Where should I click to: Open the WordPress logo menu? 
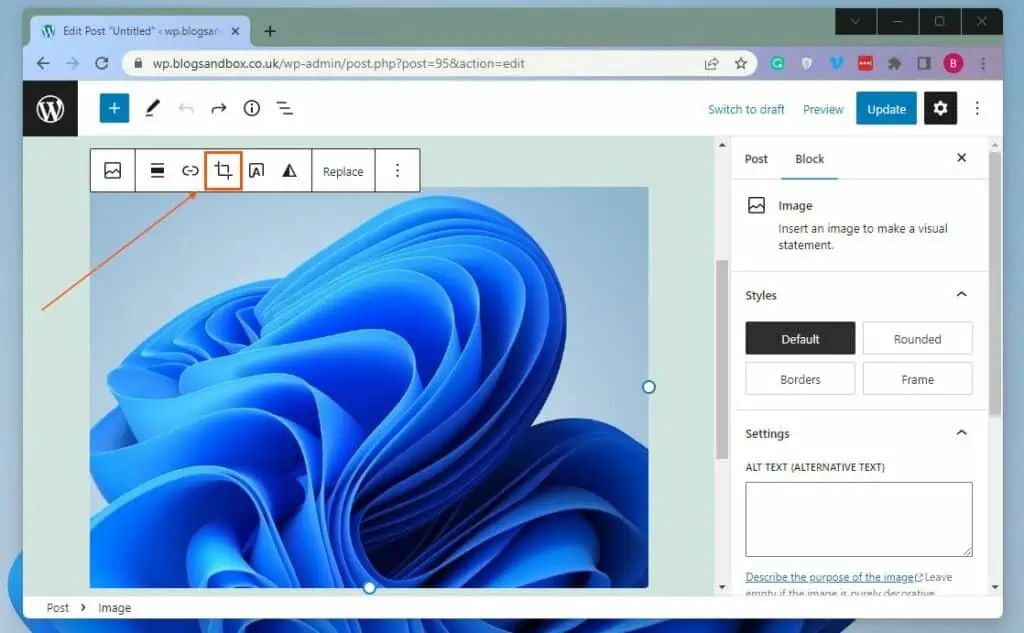(50, 108)
